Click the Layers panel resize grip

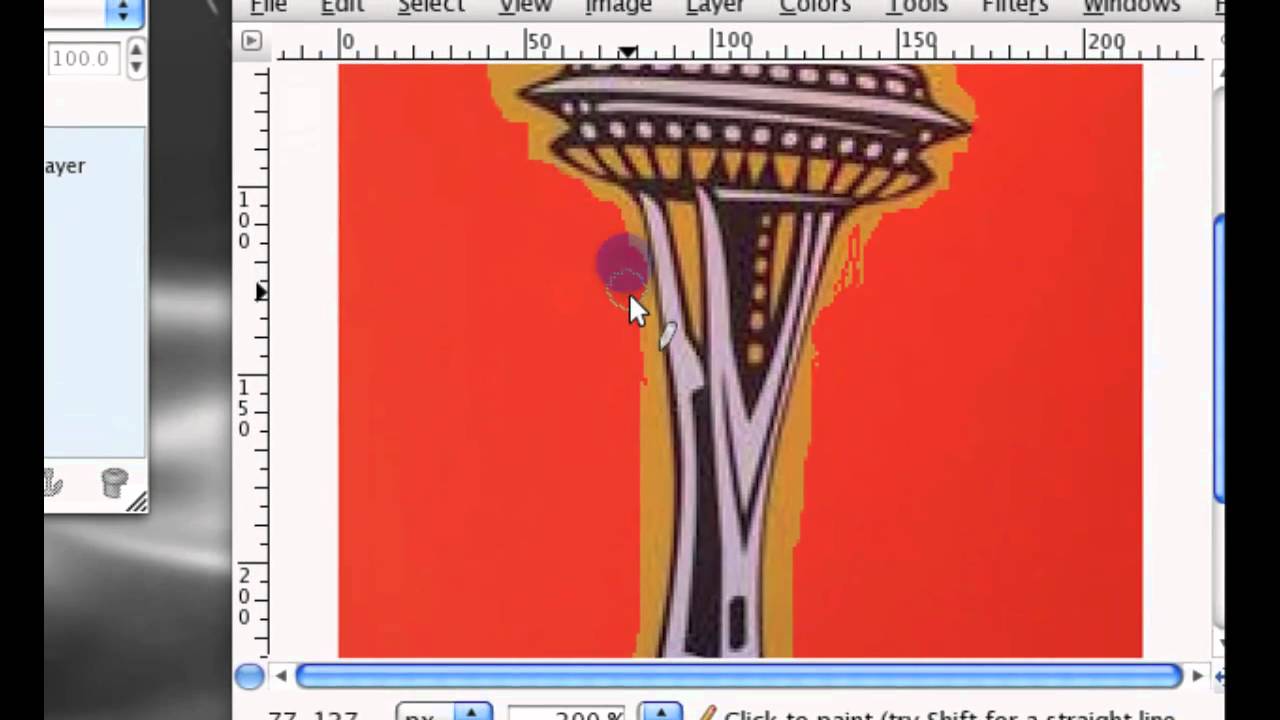point(137,503)
